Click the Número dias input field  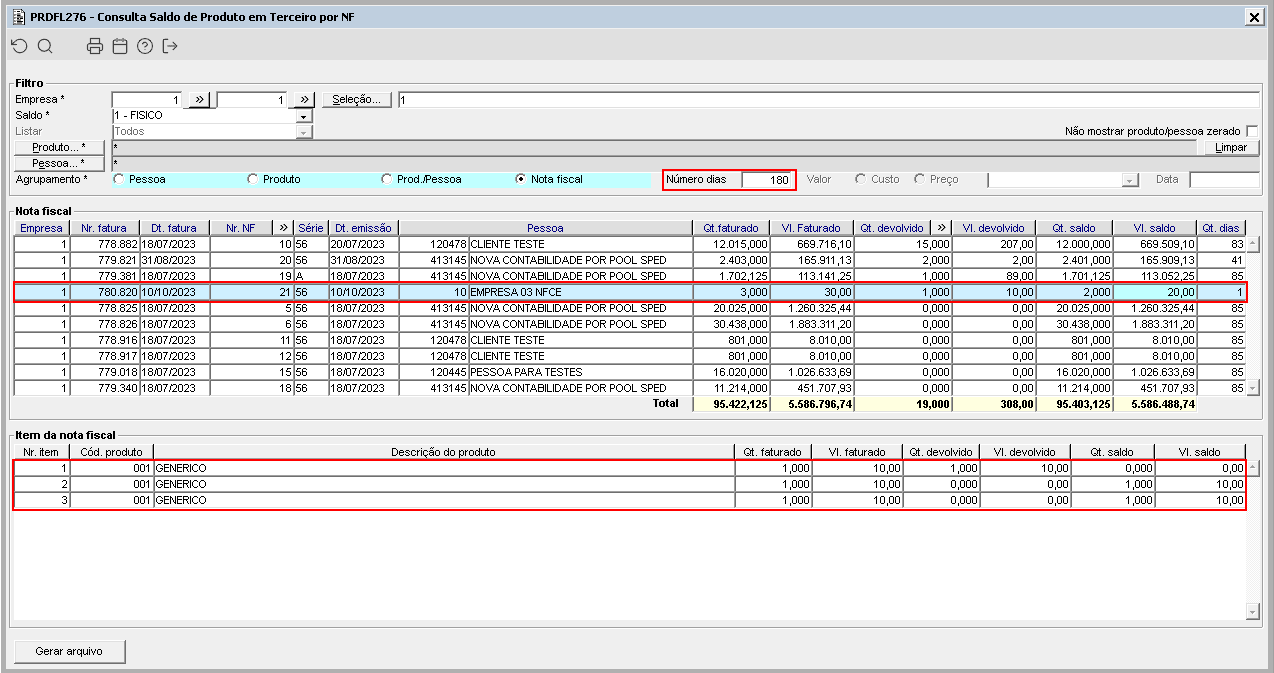pos(767,180)
